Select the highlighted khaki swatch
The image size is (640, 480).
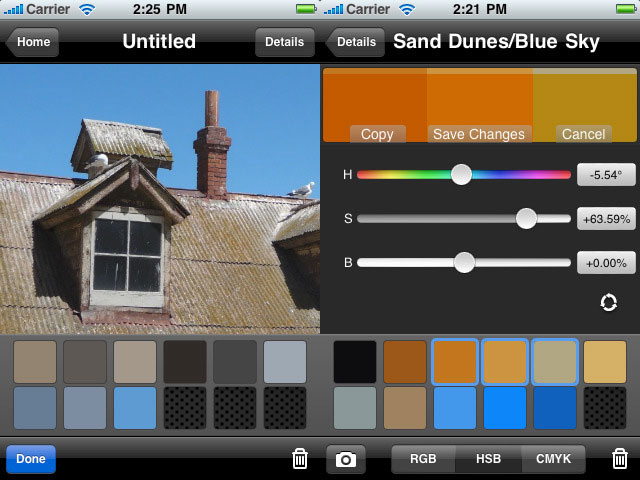click(555, 362)
